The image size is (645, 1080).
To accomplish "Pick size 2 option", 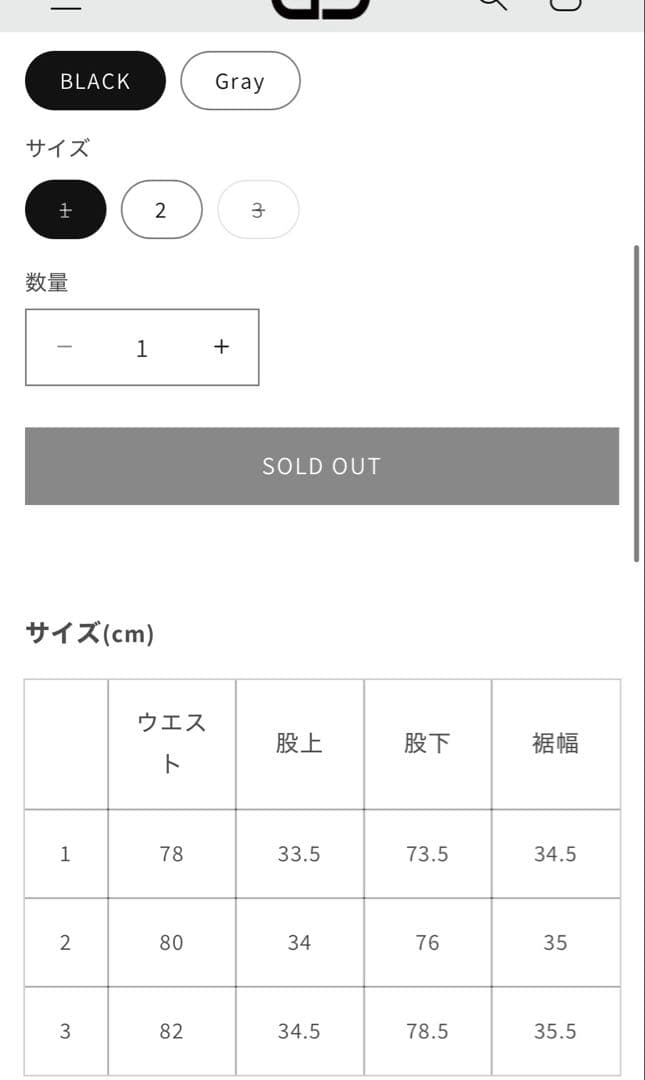I will tap(161, 210).
